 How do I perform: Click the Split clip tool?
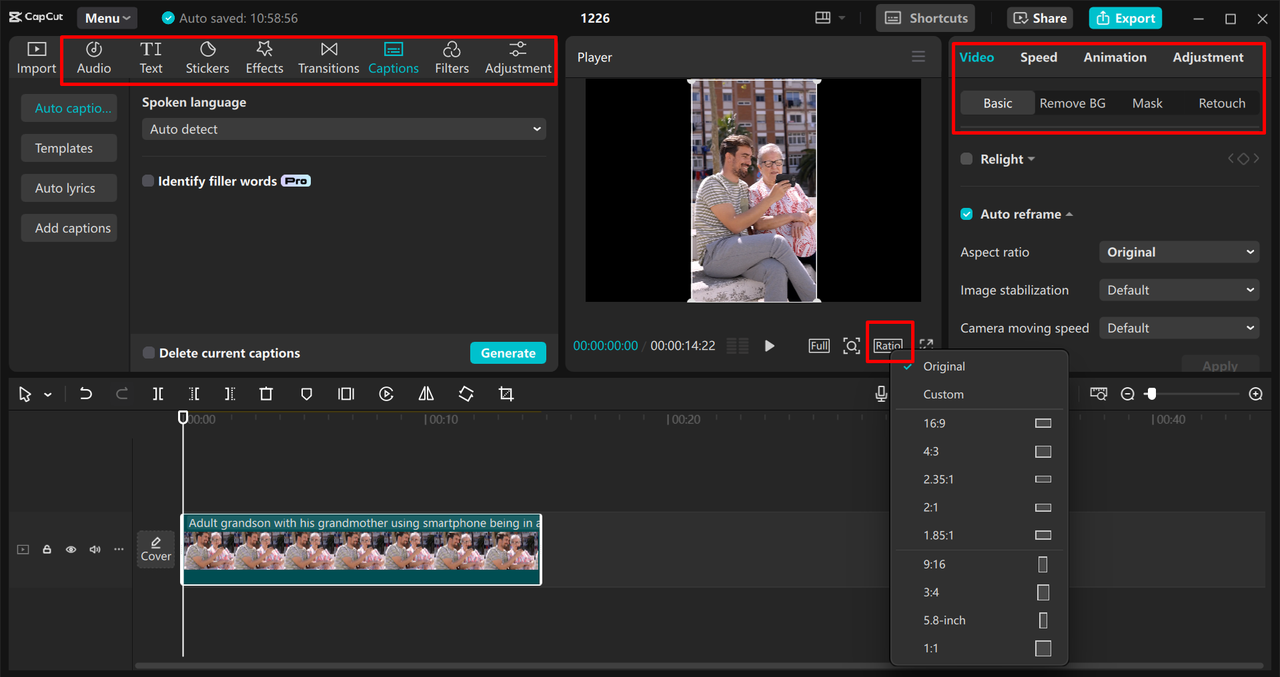tap(158, 394)
